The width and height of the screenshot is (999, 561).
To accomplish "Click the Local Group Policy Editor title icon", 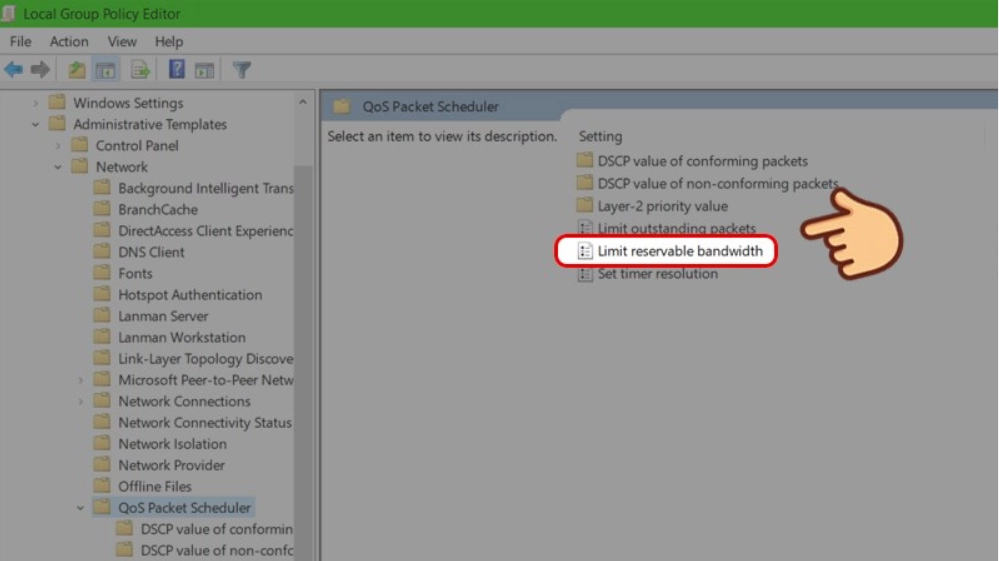I will [8, 13].
